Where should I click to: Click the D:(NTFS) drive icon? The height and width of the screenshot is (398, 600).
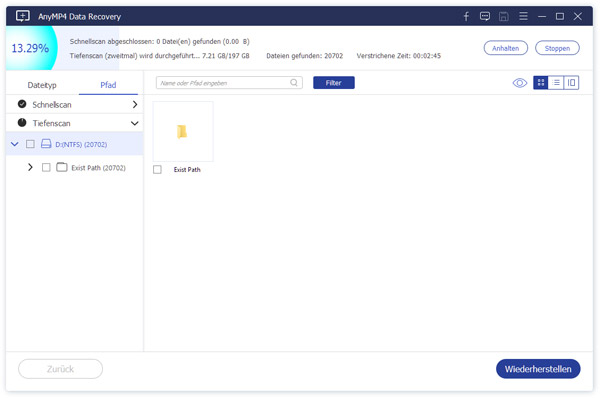(46, 144)
